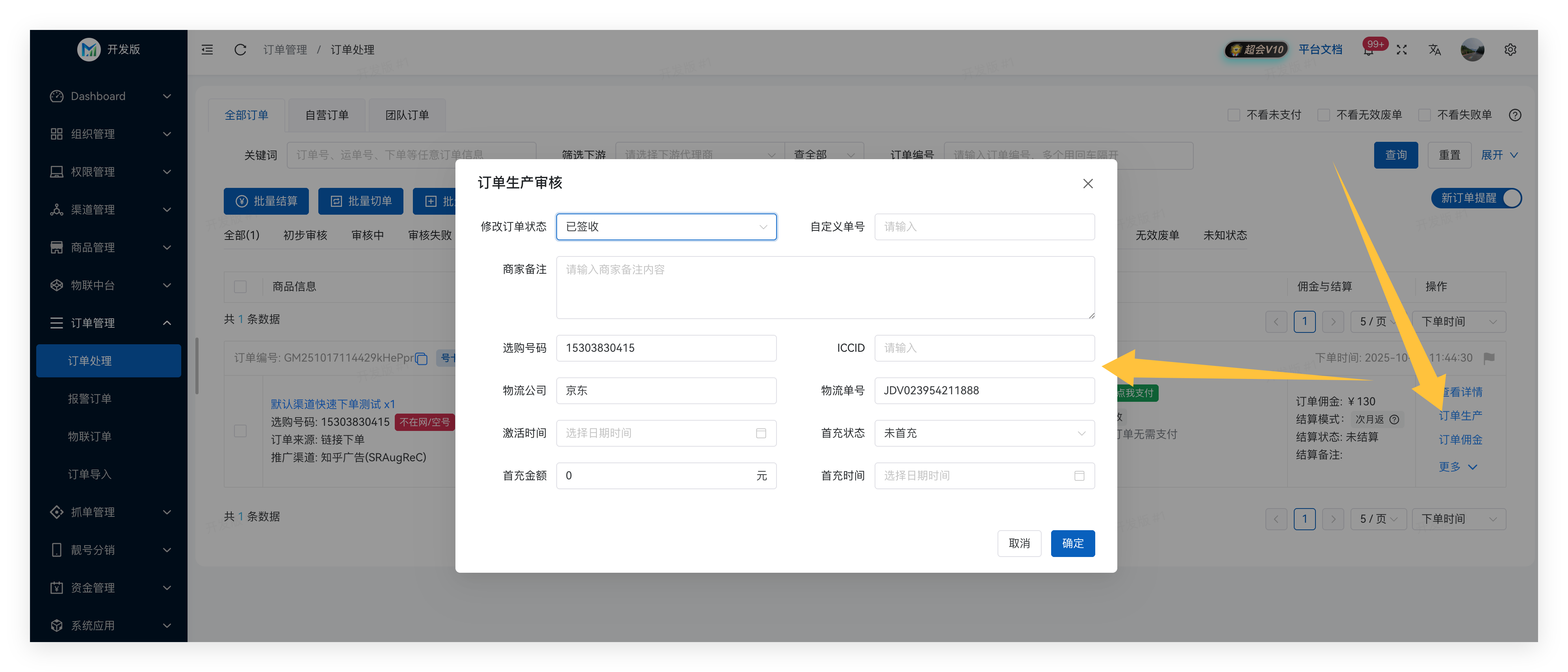Copy the order number GM251017114429kHePpr
The height and width of the screenshot is (672, 1568).
coord(421,358)
